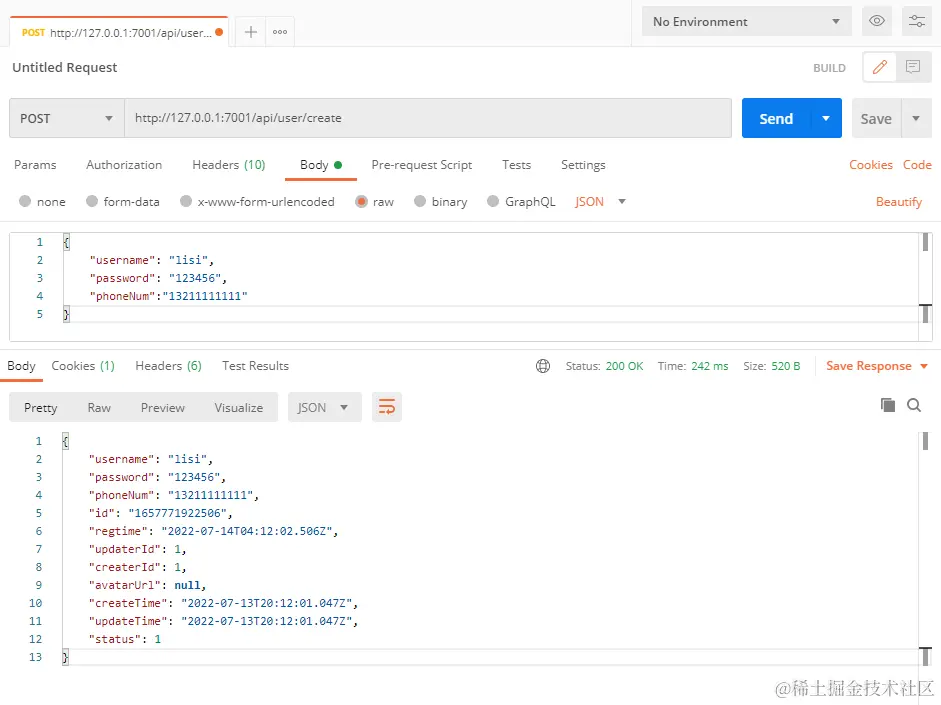The width and height of the screenshot is (941, 705).
Task: Switch response view to Preview
Action: (x=163, y=407)
